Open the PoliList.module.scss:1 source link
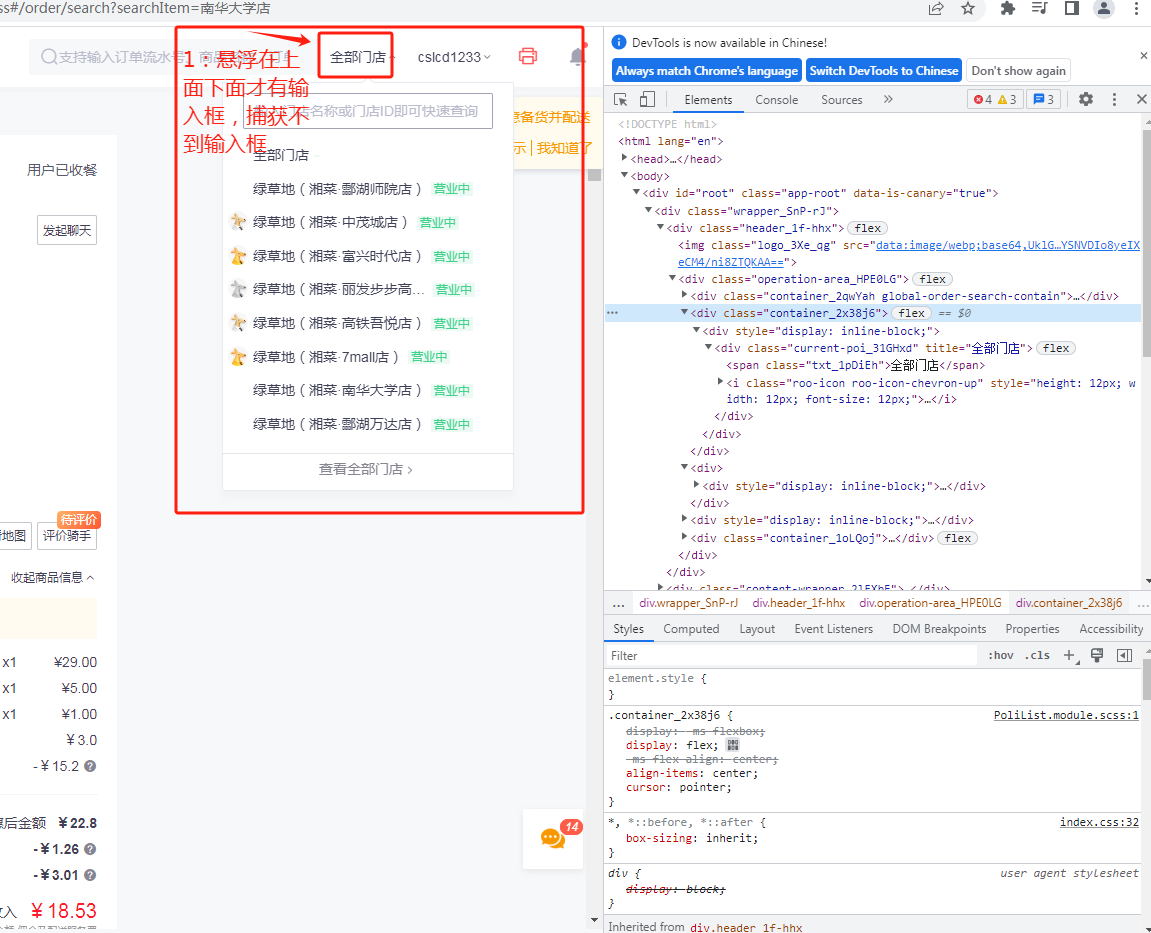Viewport: 1151px width, 933px height. (1065, 715)
